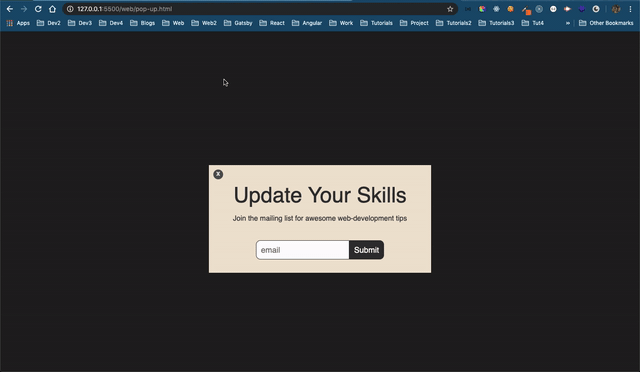Image resolution: width=640 pixels, height=372 pixels.
Task: Click the colorful extension icon in toolbar
Action: (x=482, y=9)
